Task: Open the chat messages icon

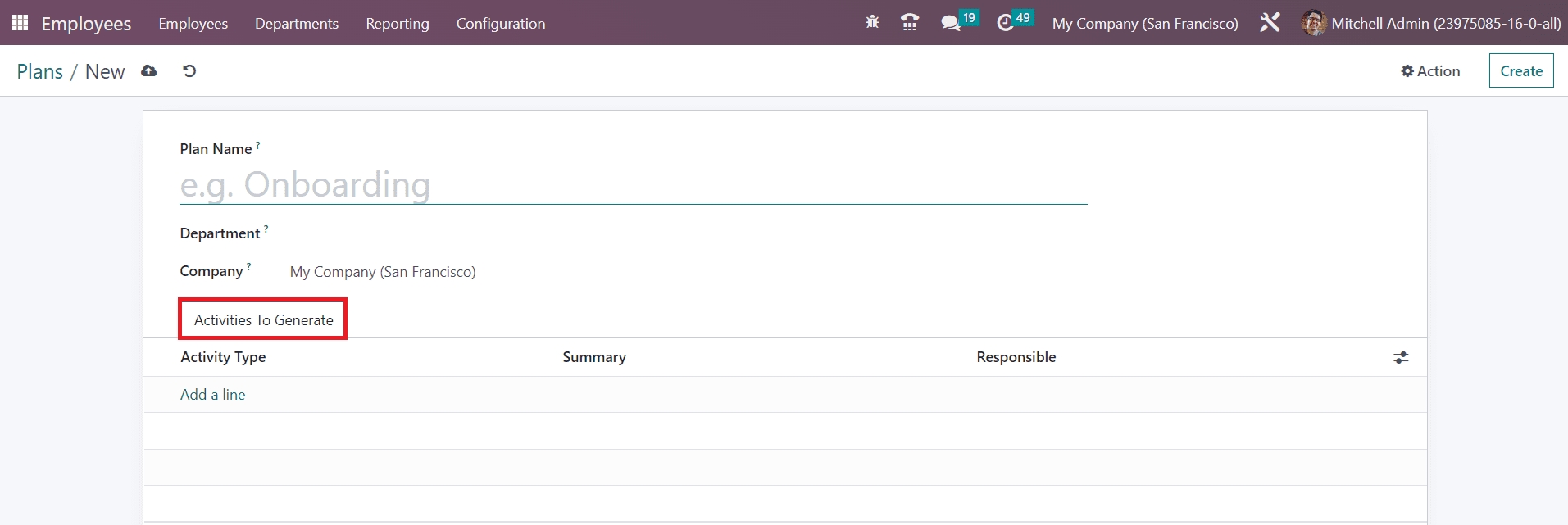Action: tap(951, 23)
